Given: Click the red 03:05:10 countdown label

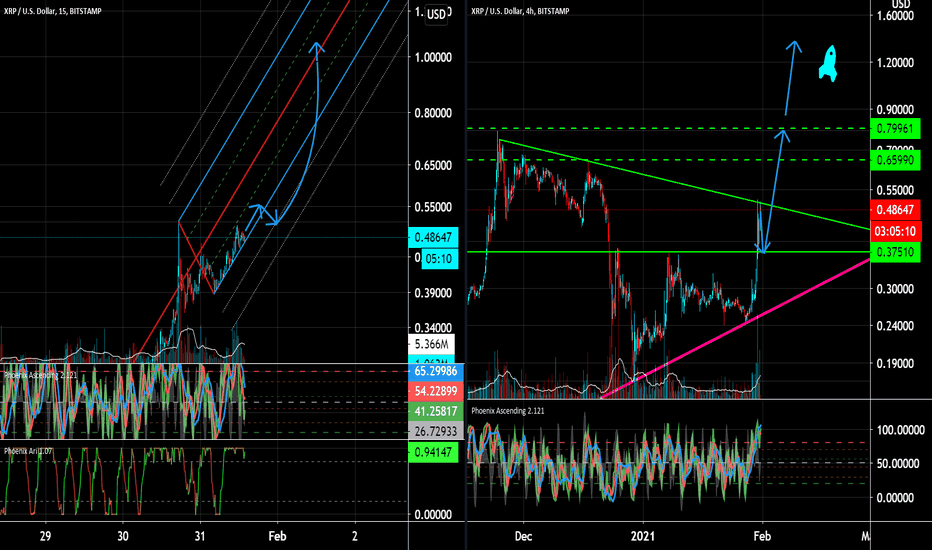Looking at the screenshot, I should 895,231.
